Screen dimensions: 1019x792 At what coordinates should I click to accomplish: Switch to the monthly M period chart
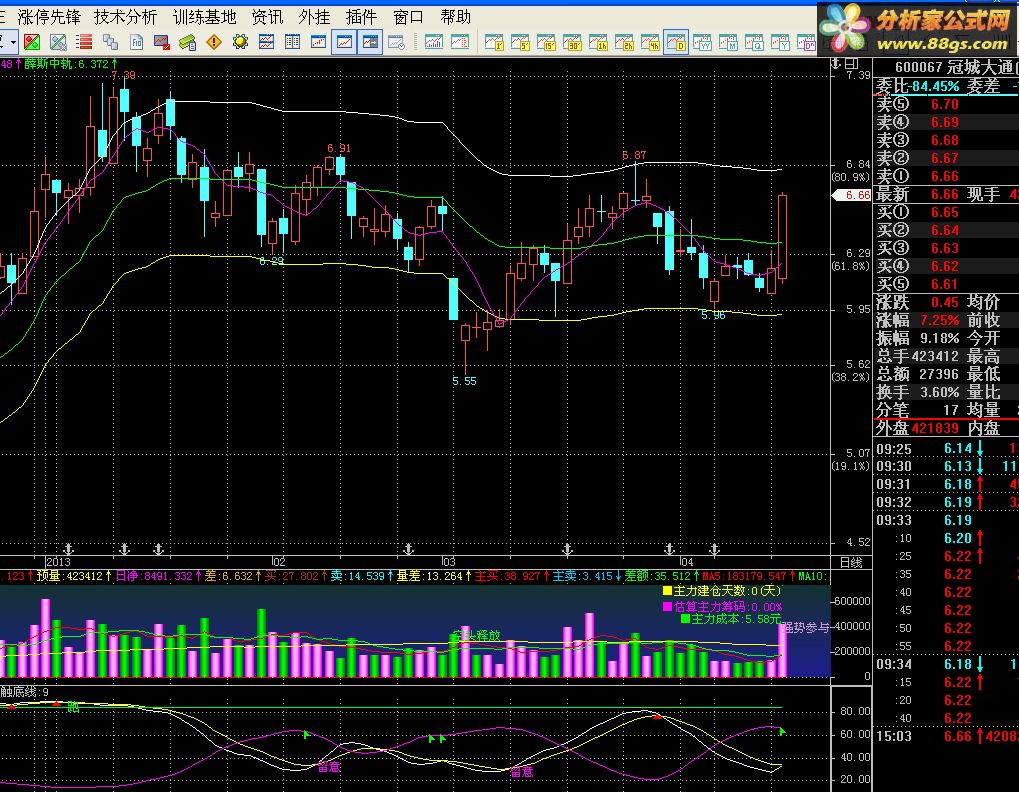(x=729, y=43)
